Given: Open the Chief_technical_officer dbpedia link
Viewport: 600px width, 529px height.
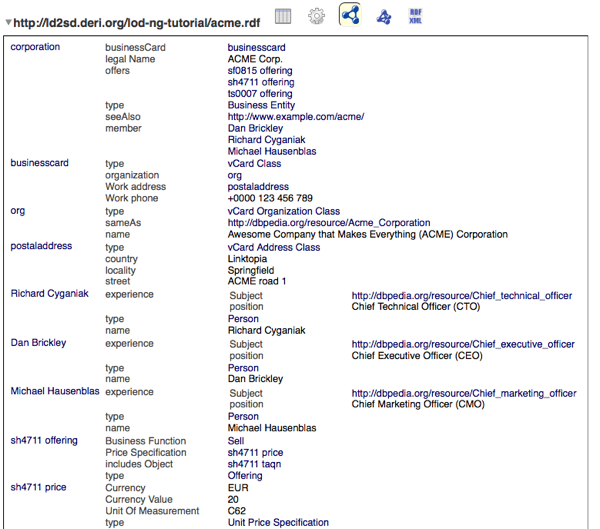Looking at the screenshot, I should [x=462, y=295].
